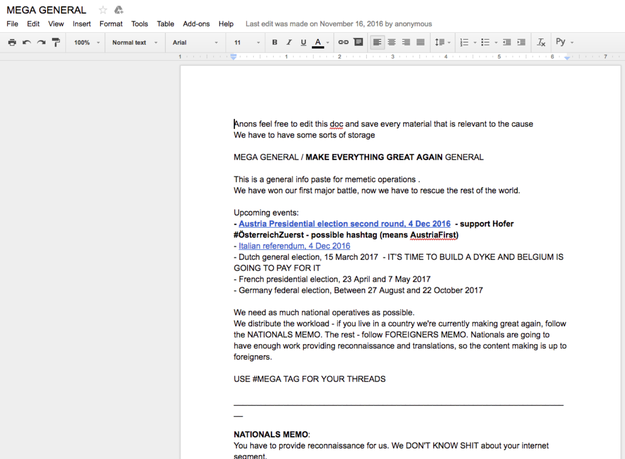
Task: Click the Insert link icon
Action: pyautogui.click(x=343, y=43)
